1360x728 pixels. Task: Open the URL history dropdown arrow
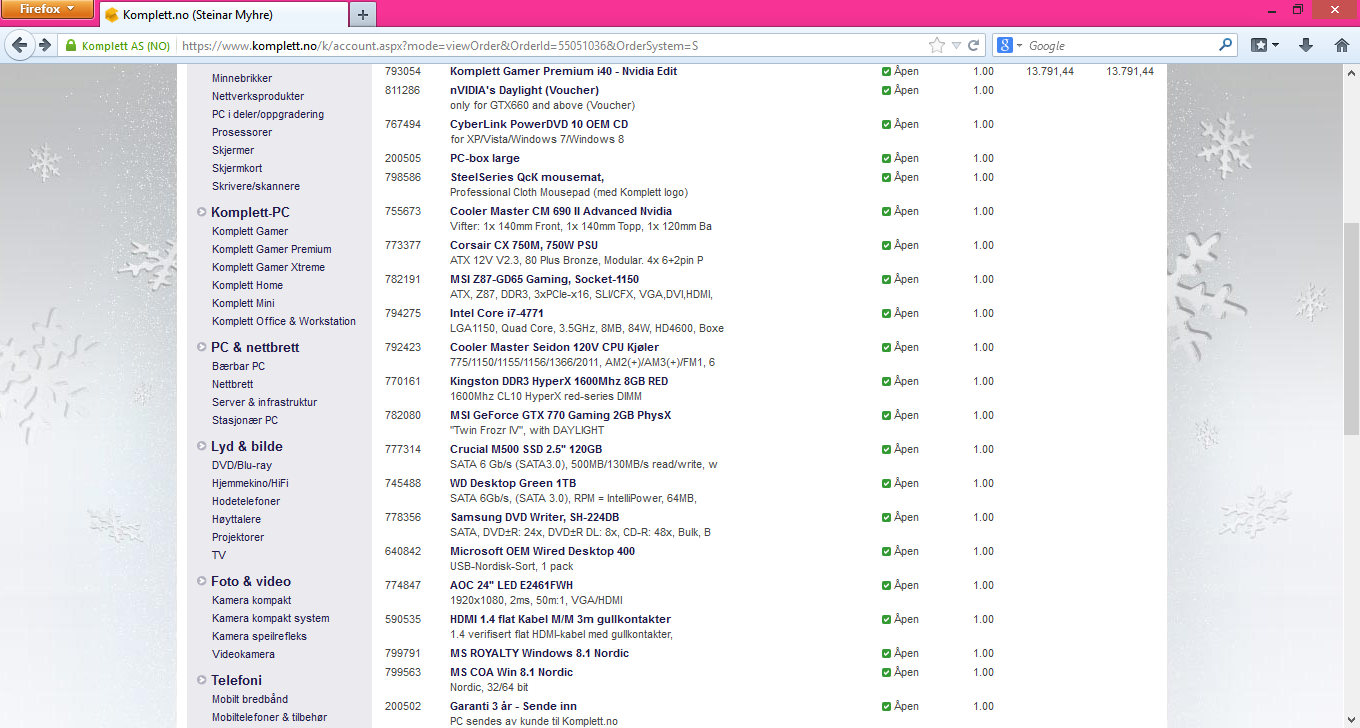point(956,46)
